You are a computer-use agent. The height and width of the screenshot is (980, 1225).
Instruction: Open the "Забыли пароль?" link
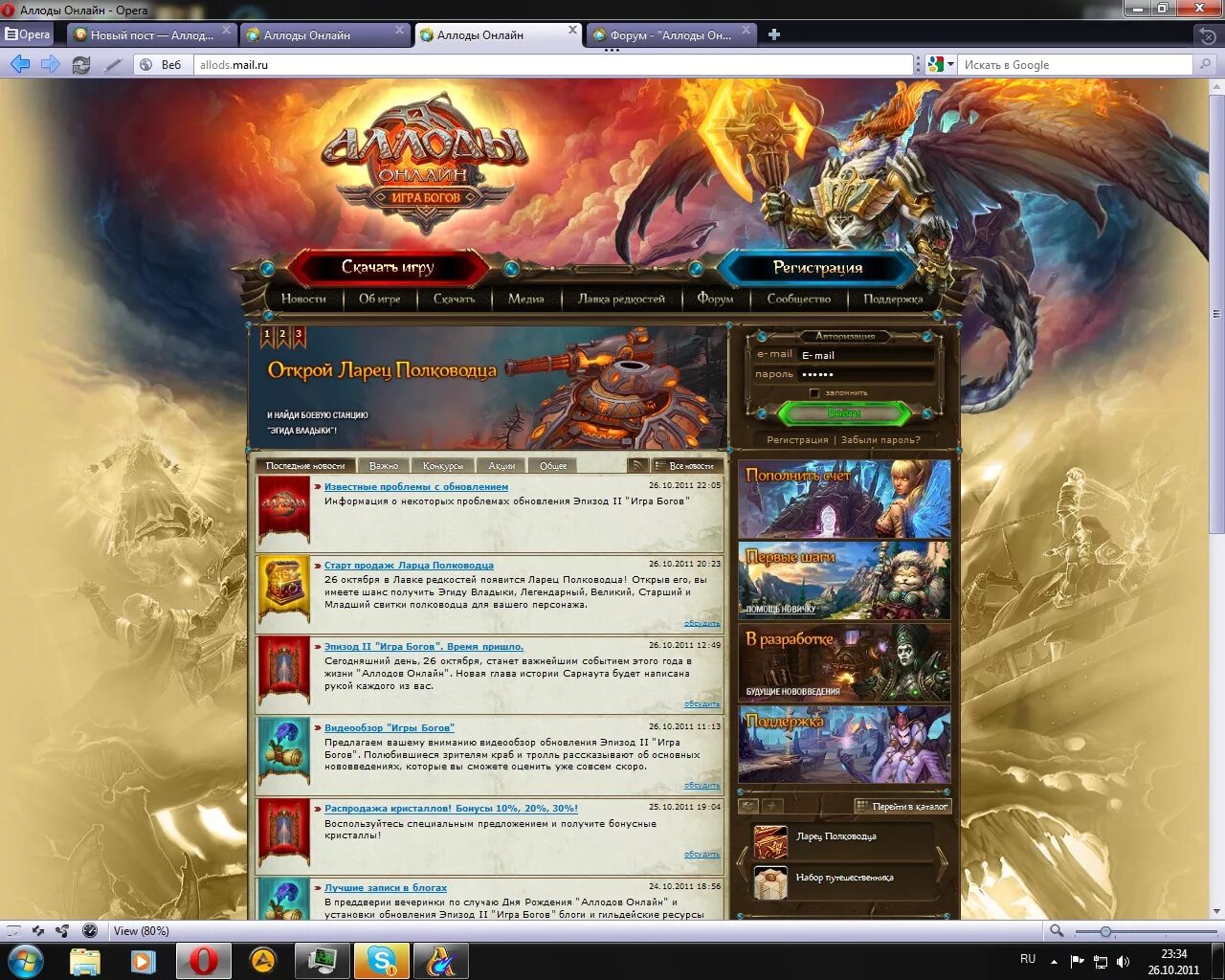click(x=880, y=440)
